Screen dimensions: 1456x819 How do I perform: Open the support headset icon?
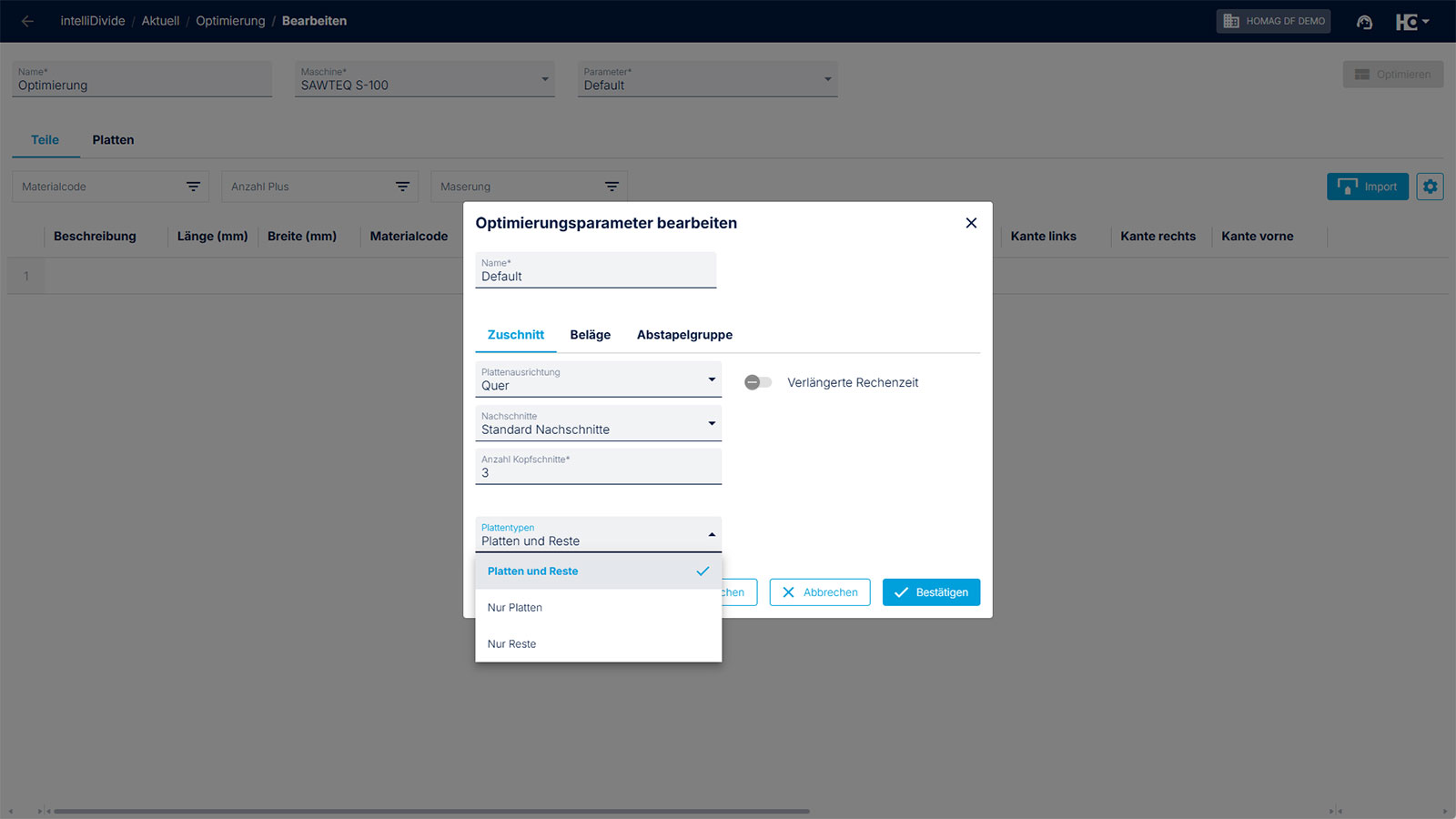(x=1364, y=22)
